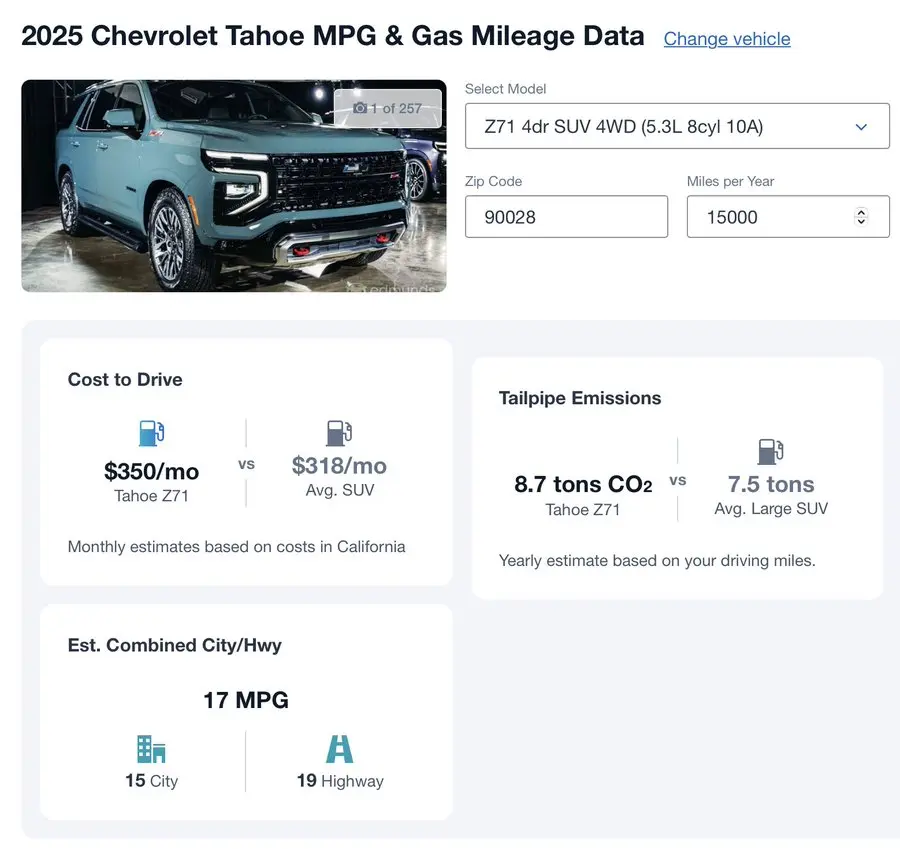Adjust the Miles per Year stepper arrows
This screenshot has width=900, height=849.
point(861,217)
